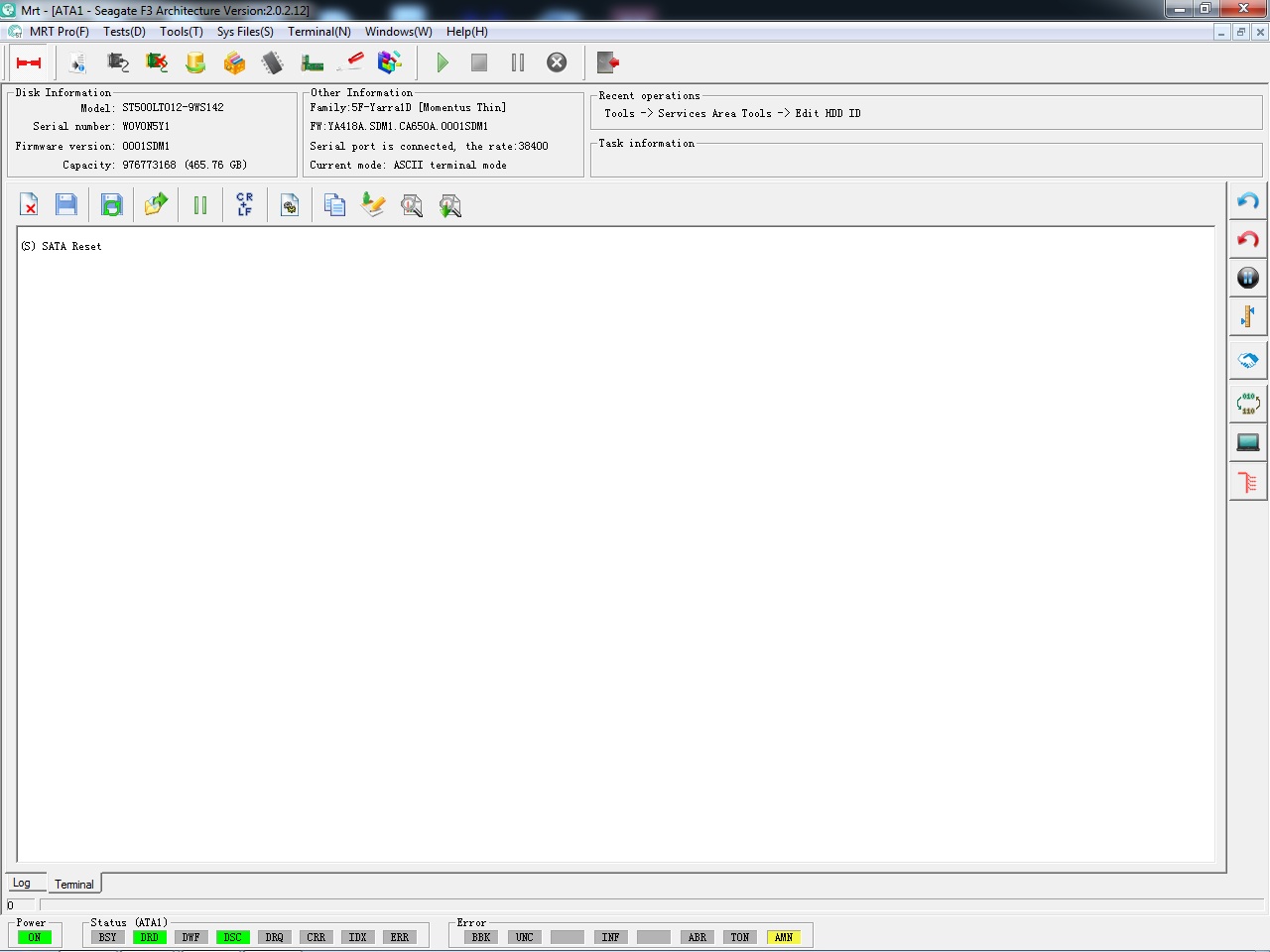The width and height of the screenshot is (1270, 952).
Task: Start the task with green play button
Action: [x=443, y=62]
